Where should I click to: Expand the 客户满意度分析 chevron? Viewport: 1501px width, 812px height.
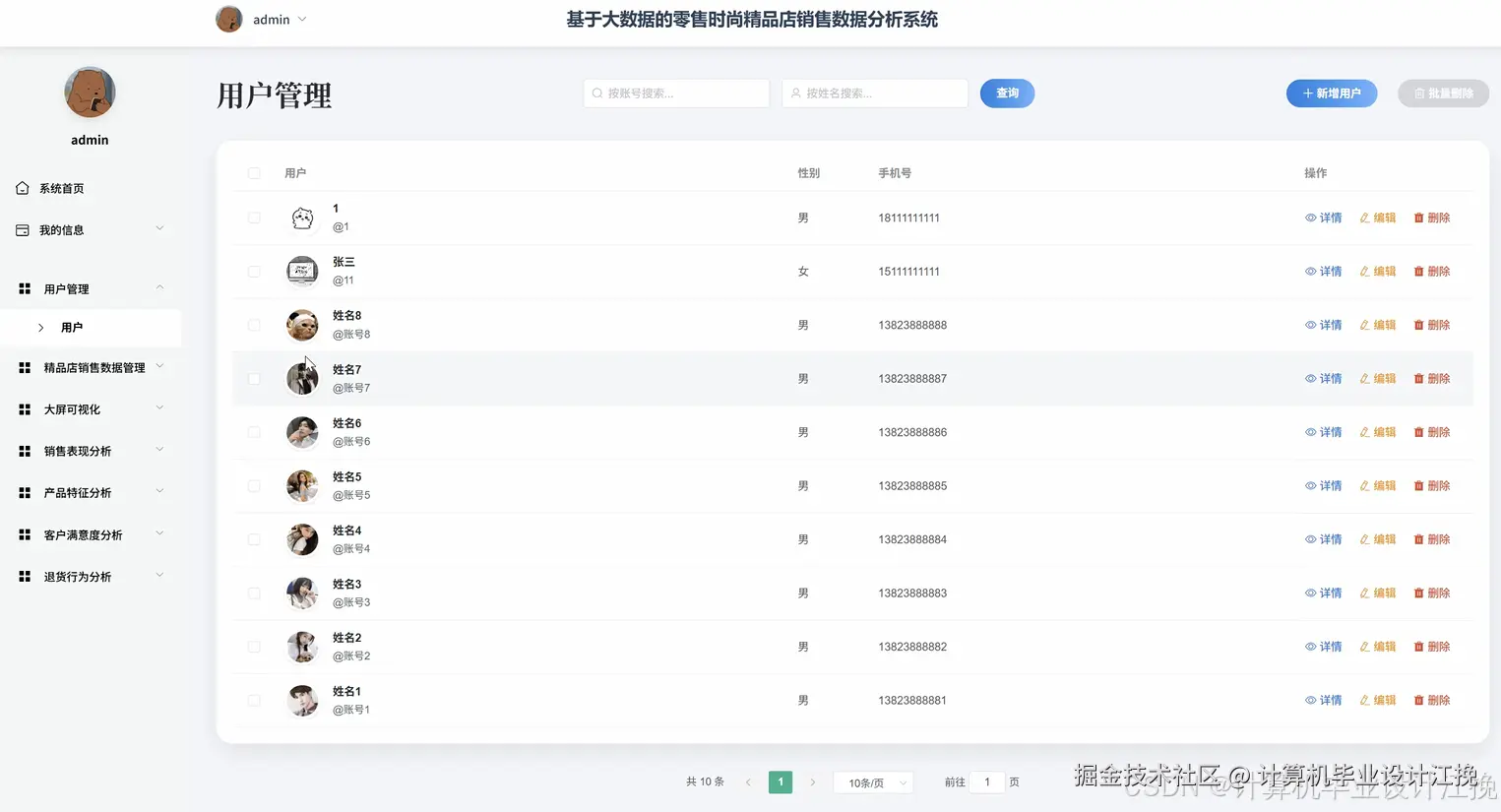tap(159, 533)
